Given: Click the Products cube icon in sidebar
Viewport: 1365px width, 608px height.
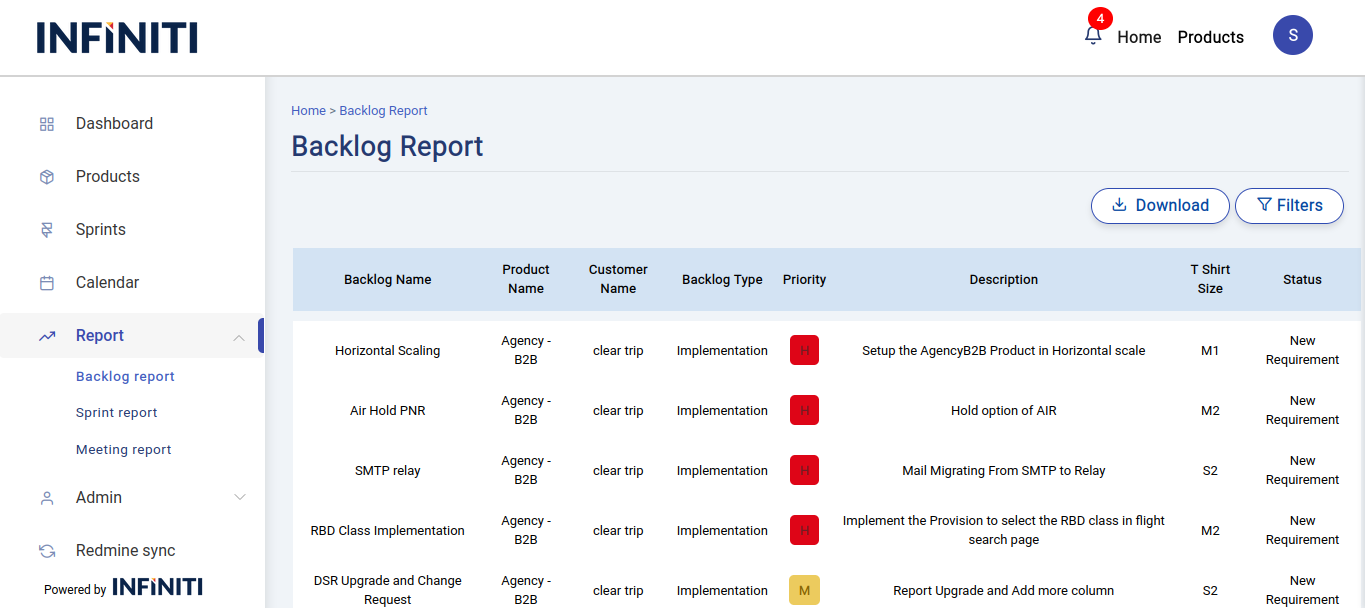Looking at the screenshot, I should click(47, 177).
